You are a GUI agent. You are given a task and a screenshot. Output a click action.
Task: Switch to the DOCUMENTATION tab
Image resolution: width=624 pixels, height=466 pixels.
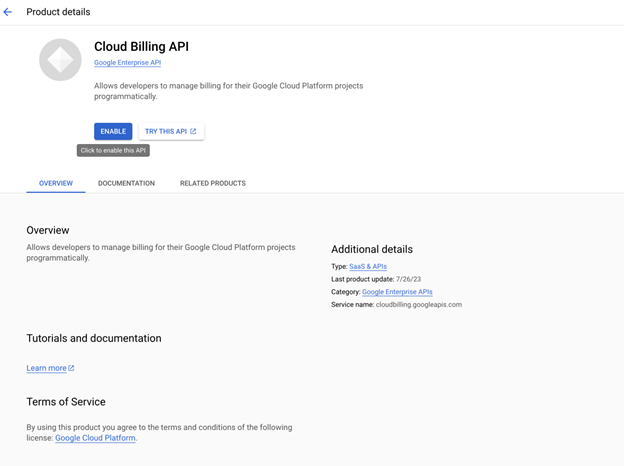(126, 183)
